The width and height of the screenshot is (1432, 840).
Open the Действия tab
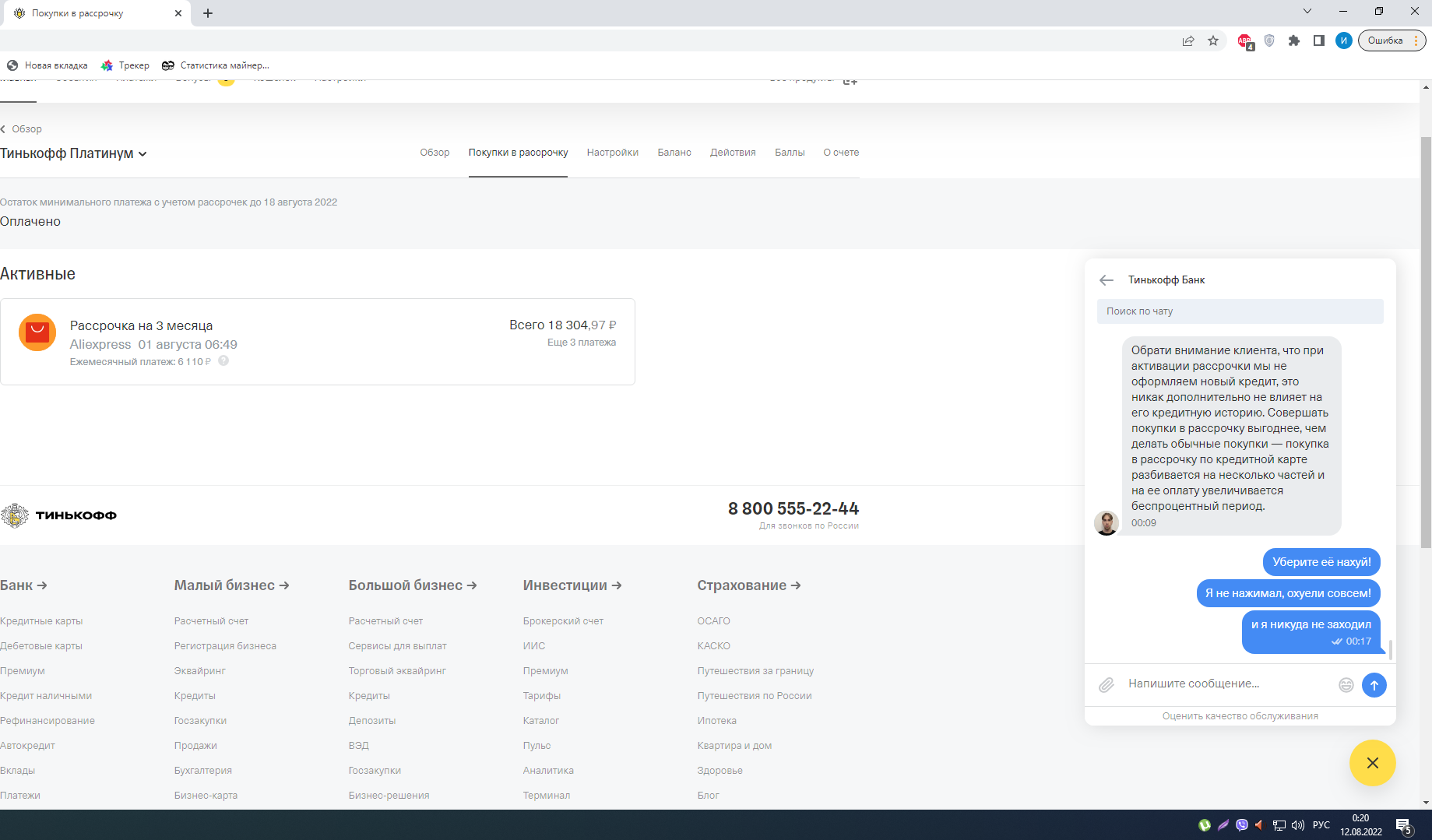pos(733,153)
